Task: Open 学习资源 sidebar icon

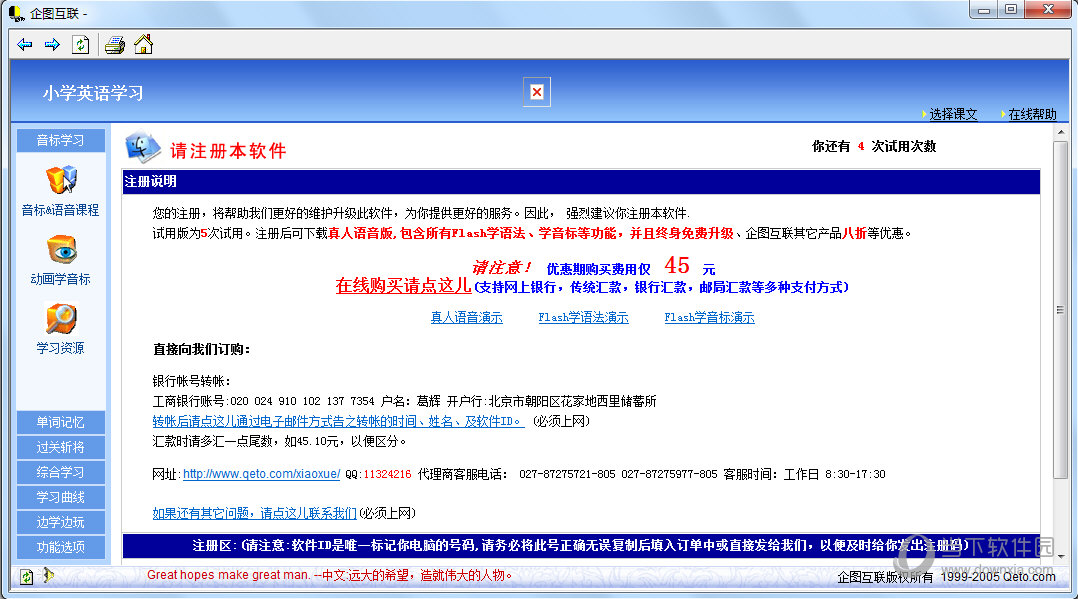Action: [x=61, y=319]
